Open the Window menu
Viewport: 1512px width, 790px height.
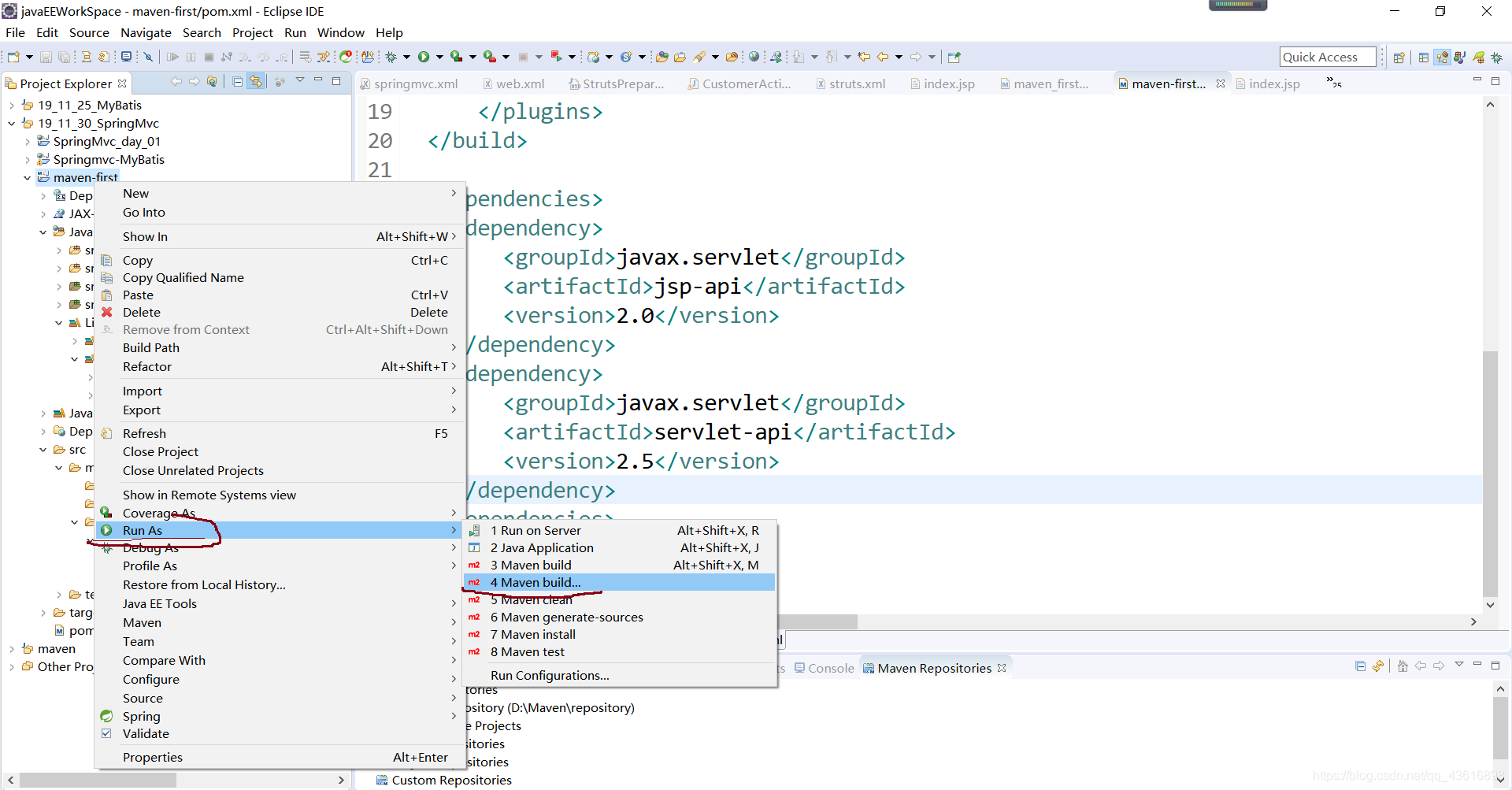tap(340, 32)
